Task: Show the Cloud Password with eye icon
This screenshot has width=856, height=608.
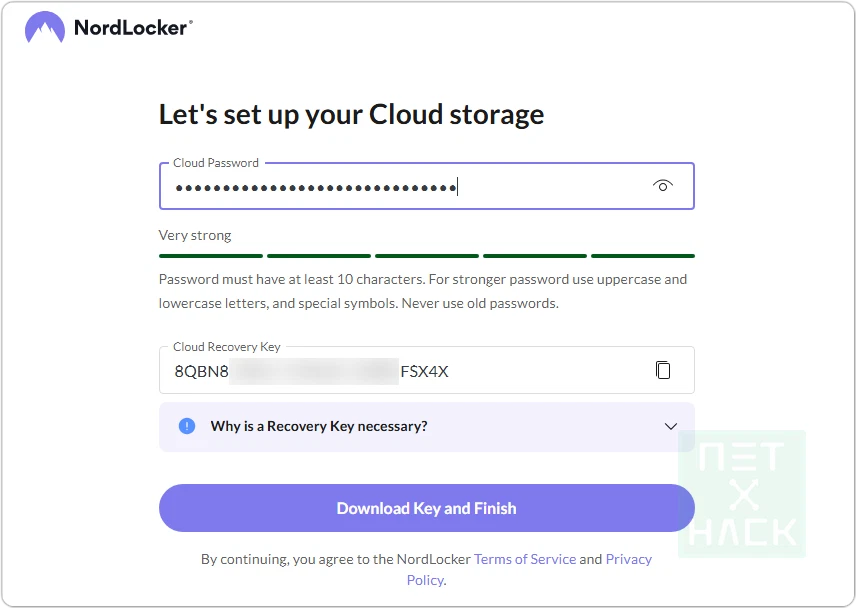Action: click(x=662, y=186)
